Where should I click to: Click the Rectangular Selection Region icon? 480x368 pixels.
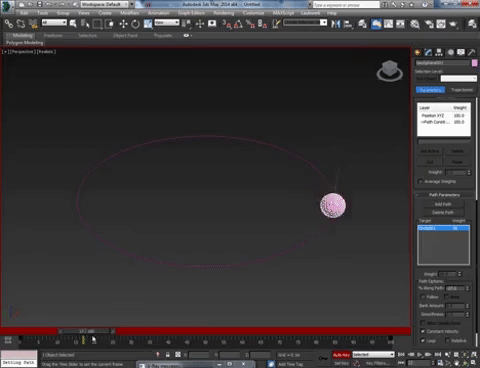tap(97, 24)
